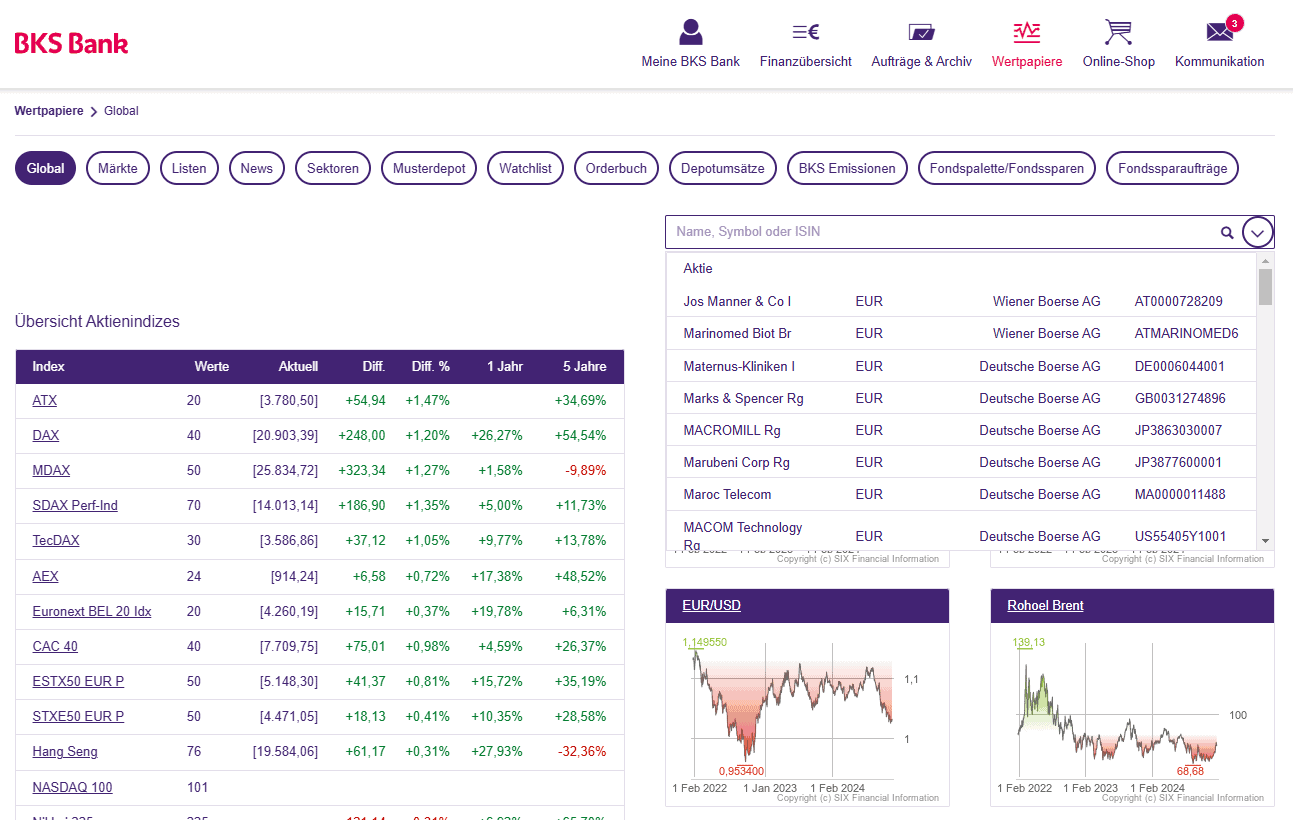1293x820 pixels.
Task: Open the Musterdepot tab
Action: [429, 168]
